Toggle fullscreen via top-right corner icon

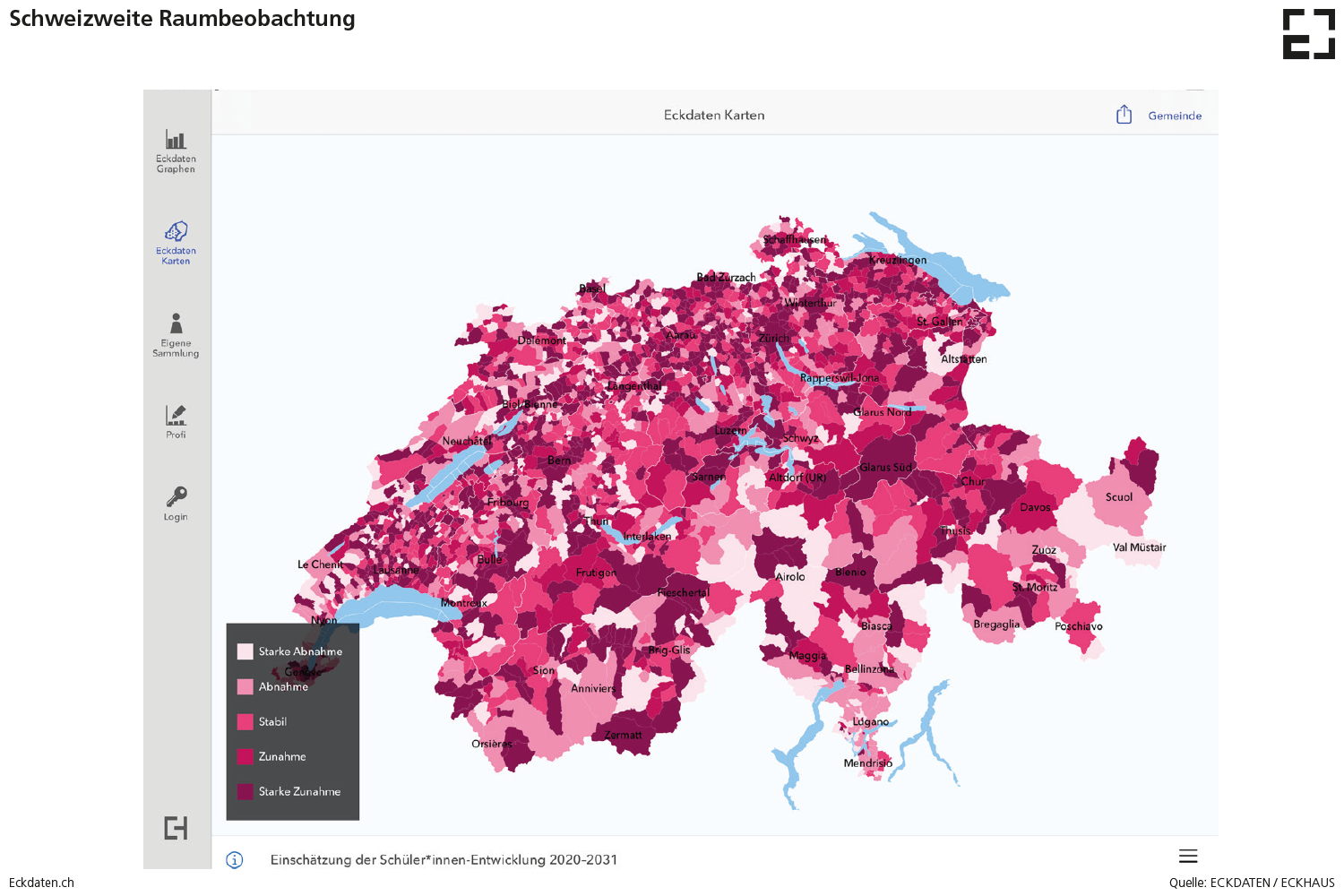click(1308, 35)
